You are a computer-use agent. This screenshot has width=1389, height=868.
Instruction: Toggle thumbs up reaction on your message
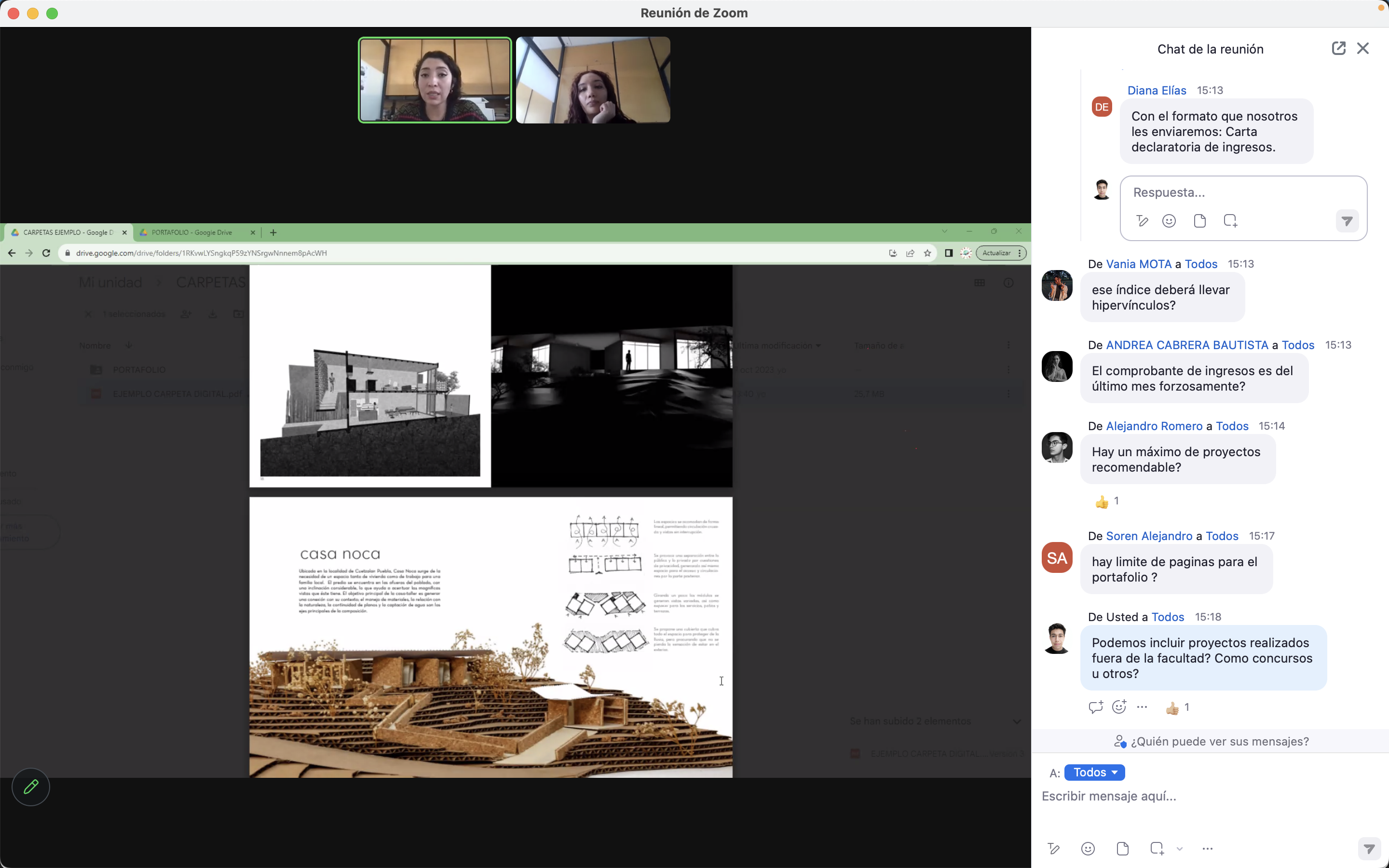coord(1177,707)
